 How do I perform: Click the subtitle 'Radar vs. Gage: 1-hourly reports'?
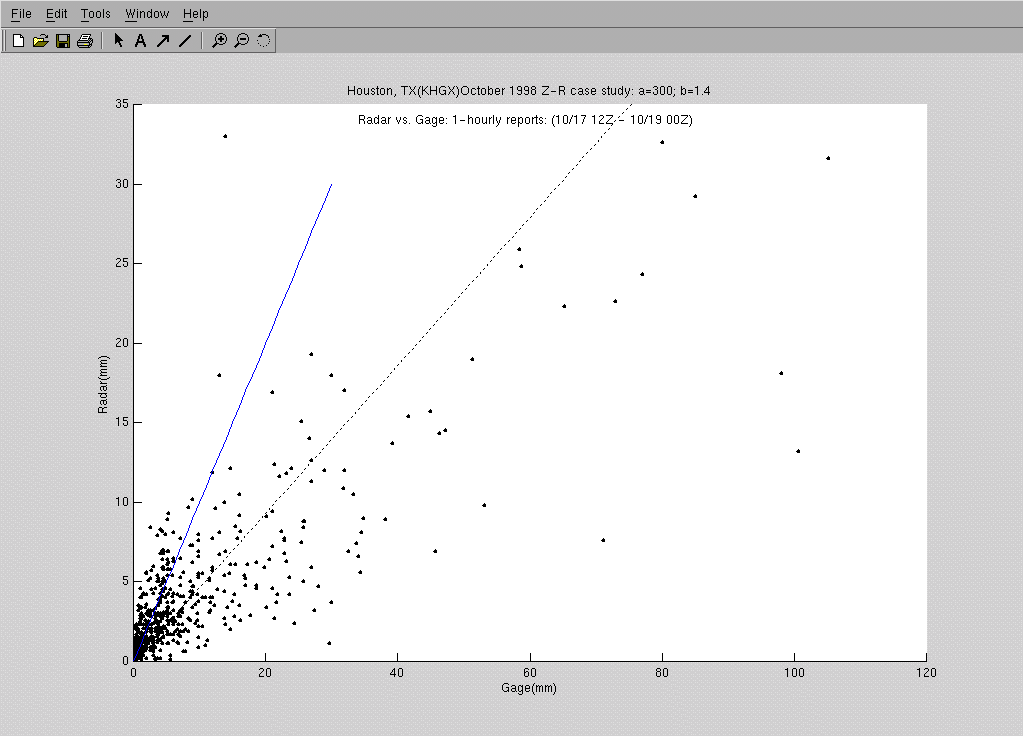[x=525, y=120]
